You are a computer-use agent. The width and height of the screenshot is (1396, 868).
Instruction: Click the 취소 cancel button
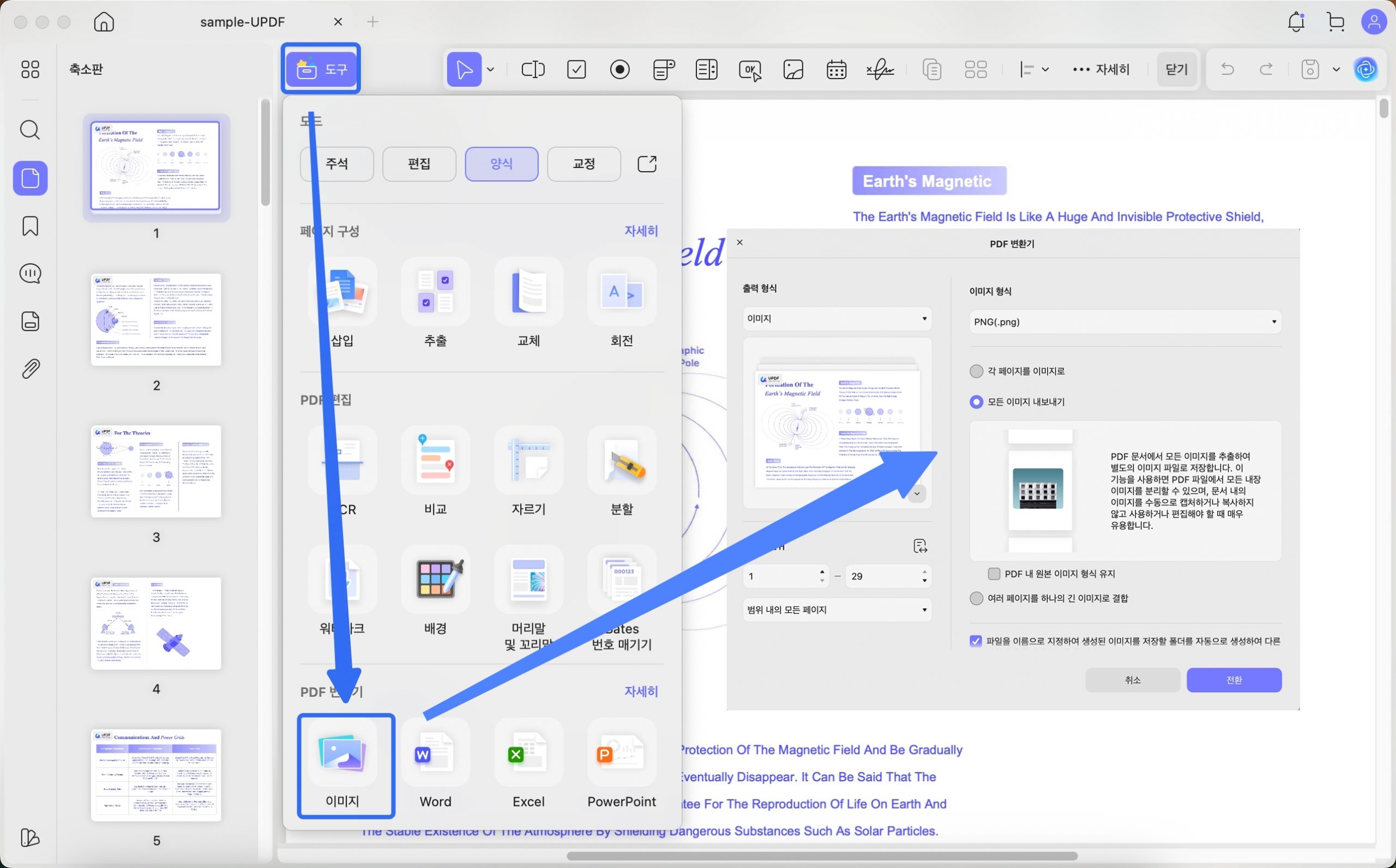coord(1132,680)
